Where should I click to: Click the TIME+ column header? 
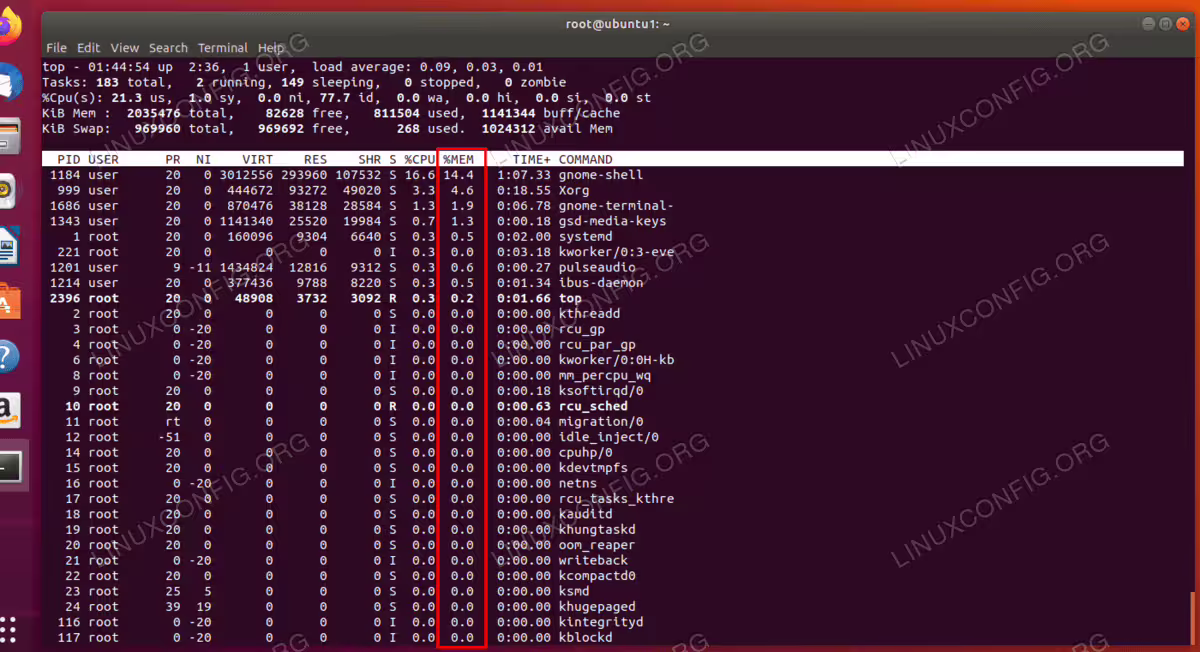click(532, 159)
